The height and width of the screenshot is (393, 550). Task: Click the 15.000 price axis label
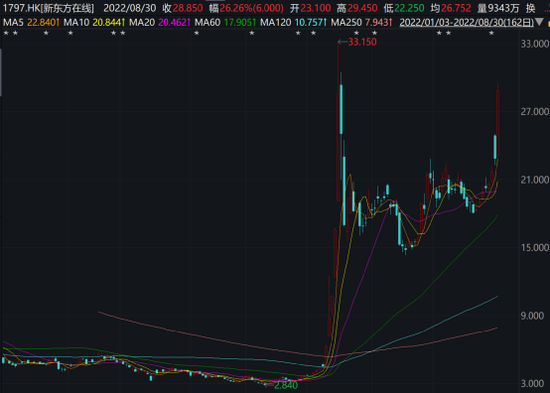pos(535,248)
